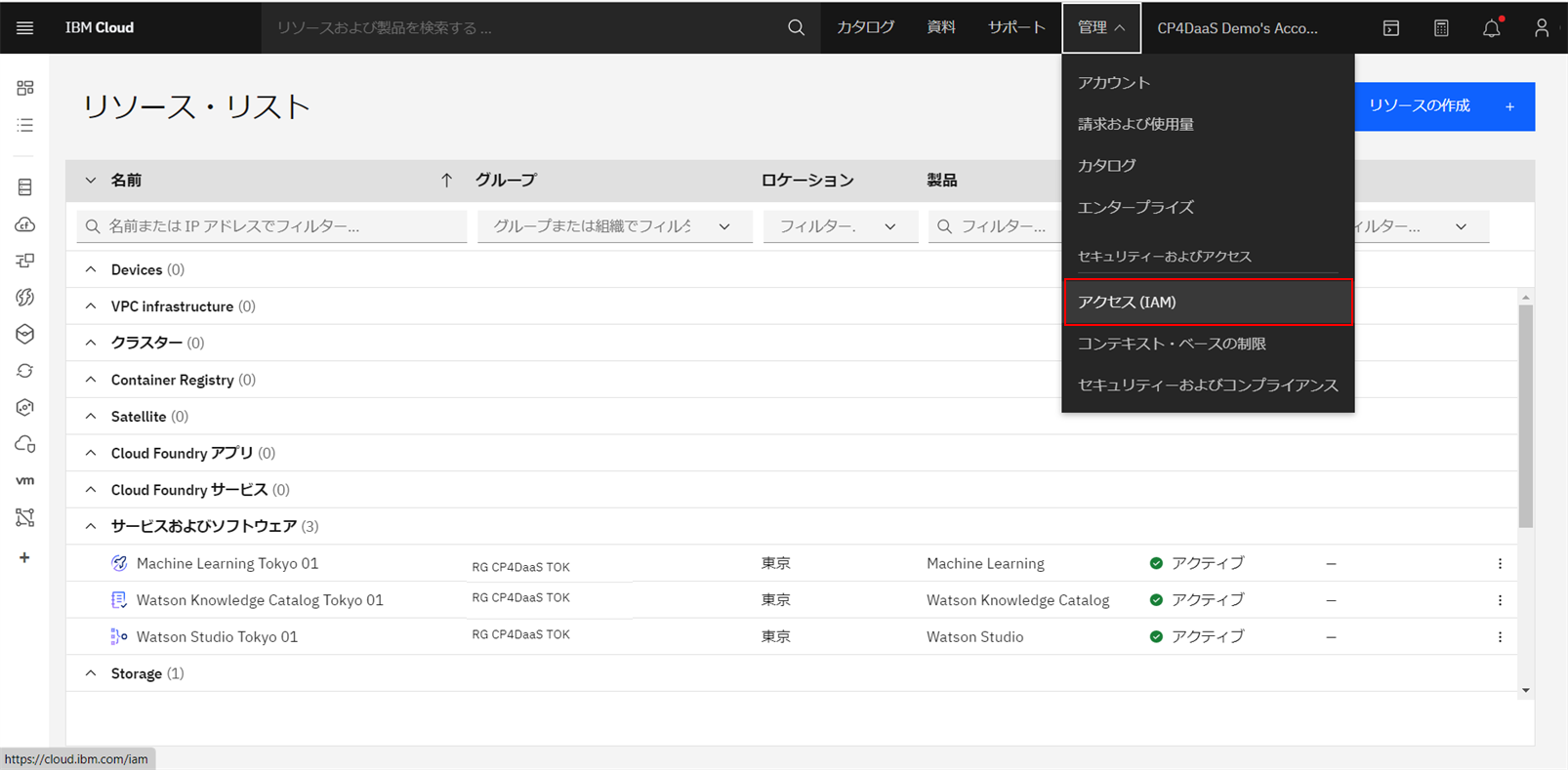Select アクセス (IAM) menu item
Viewport: 1568px width, 770px height.
(x=1208, y=303)
